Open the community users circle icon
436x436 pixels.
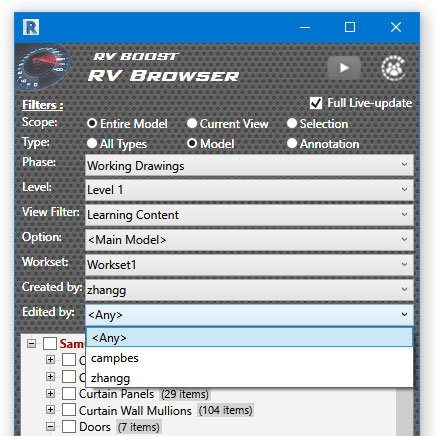tap(393, 68)
